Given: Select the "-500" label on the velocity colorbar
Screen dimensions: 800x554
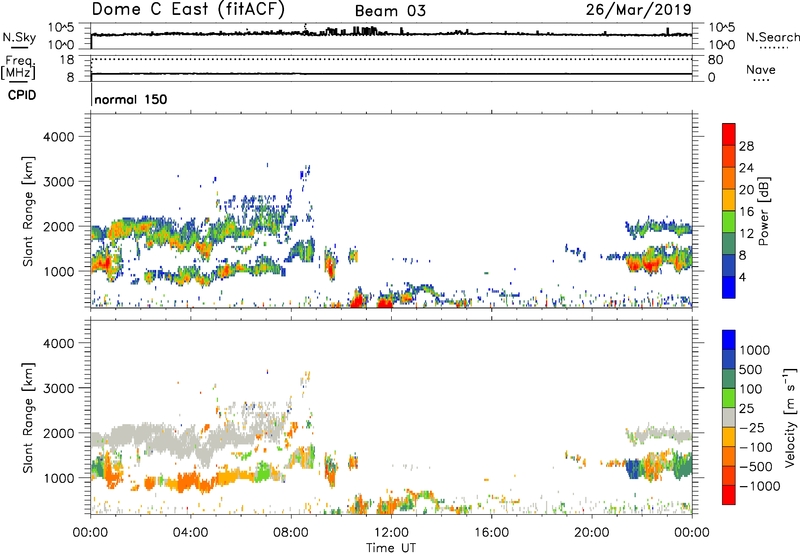Looking at the screenshot, I should [756, 467].
